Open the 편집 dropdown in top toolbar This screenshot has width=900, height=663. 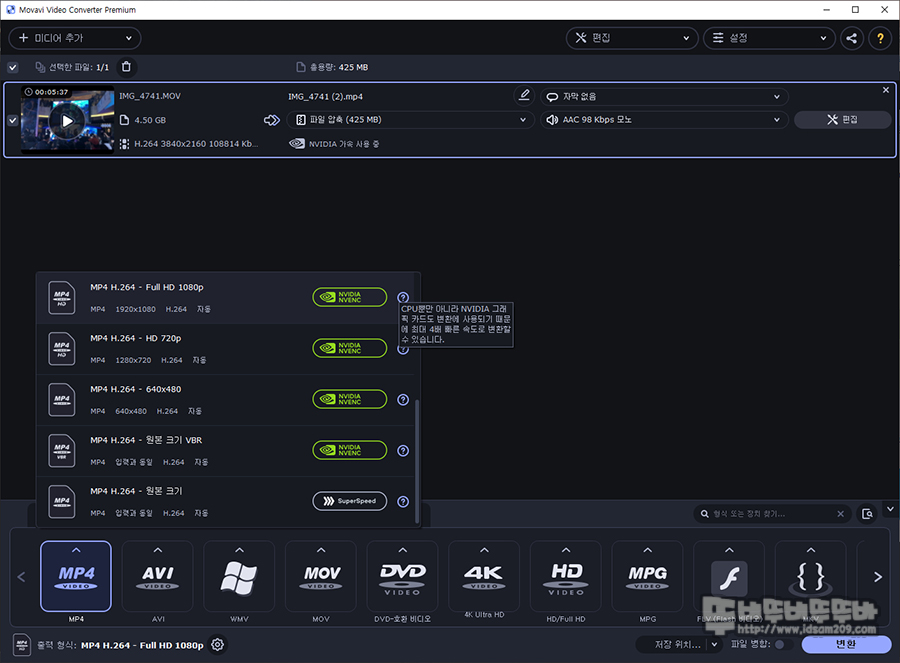pyautogui.click(x=632, y=38)
